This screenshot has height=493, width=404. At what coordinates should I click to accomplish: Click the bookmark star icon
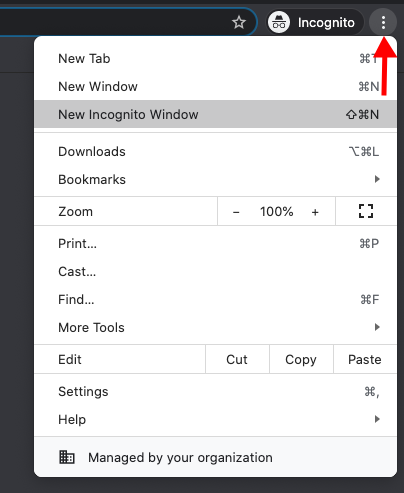239,22
